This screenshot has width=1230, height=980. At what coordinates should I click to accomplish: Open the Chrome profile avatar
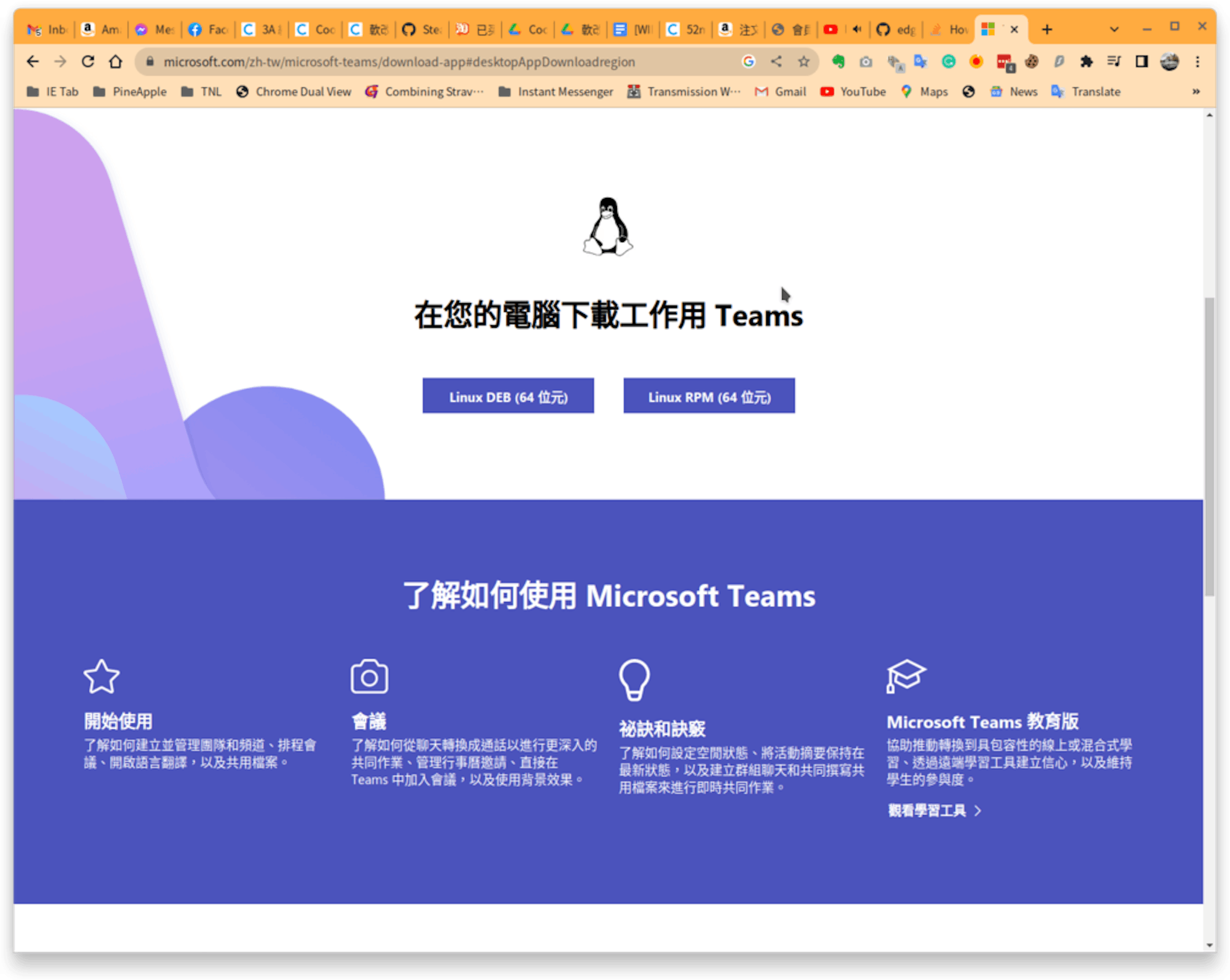[x=1169, y=61]
